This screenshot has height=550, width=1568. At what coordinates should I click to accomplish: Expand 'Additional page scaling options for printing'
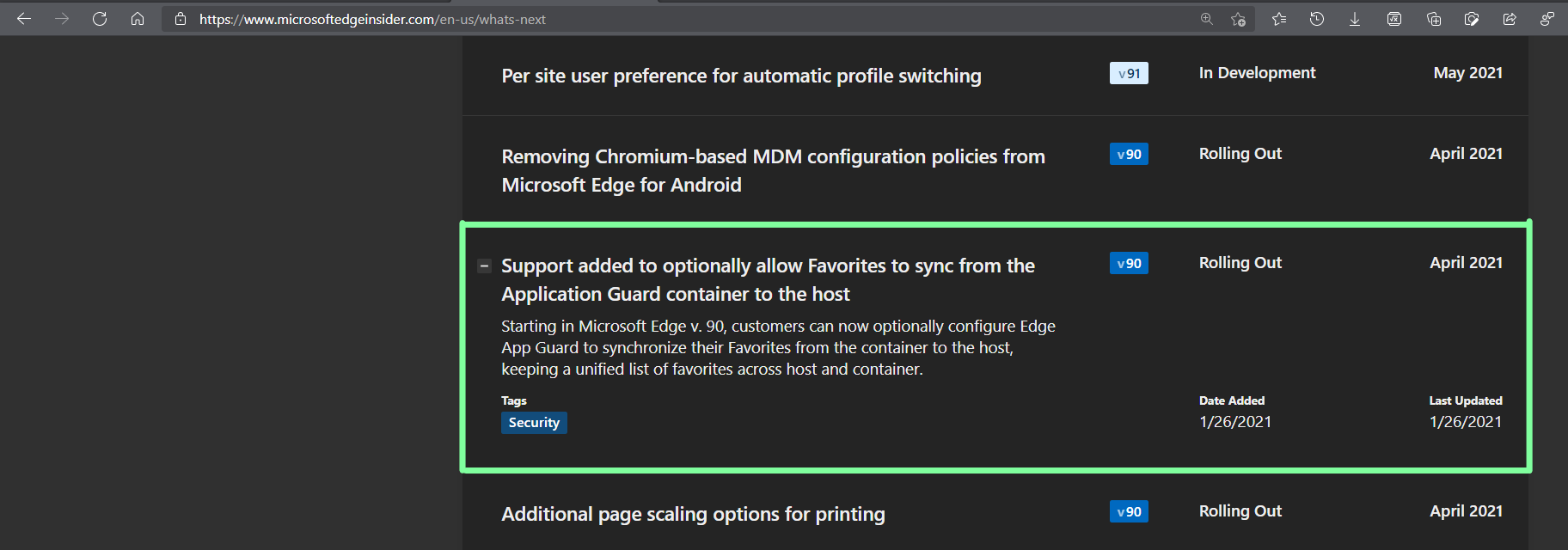click(x=693, y=514)
